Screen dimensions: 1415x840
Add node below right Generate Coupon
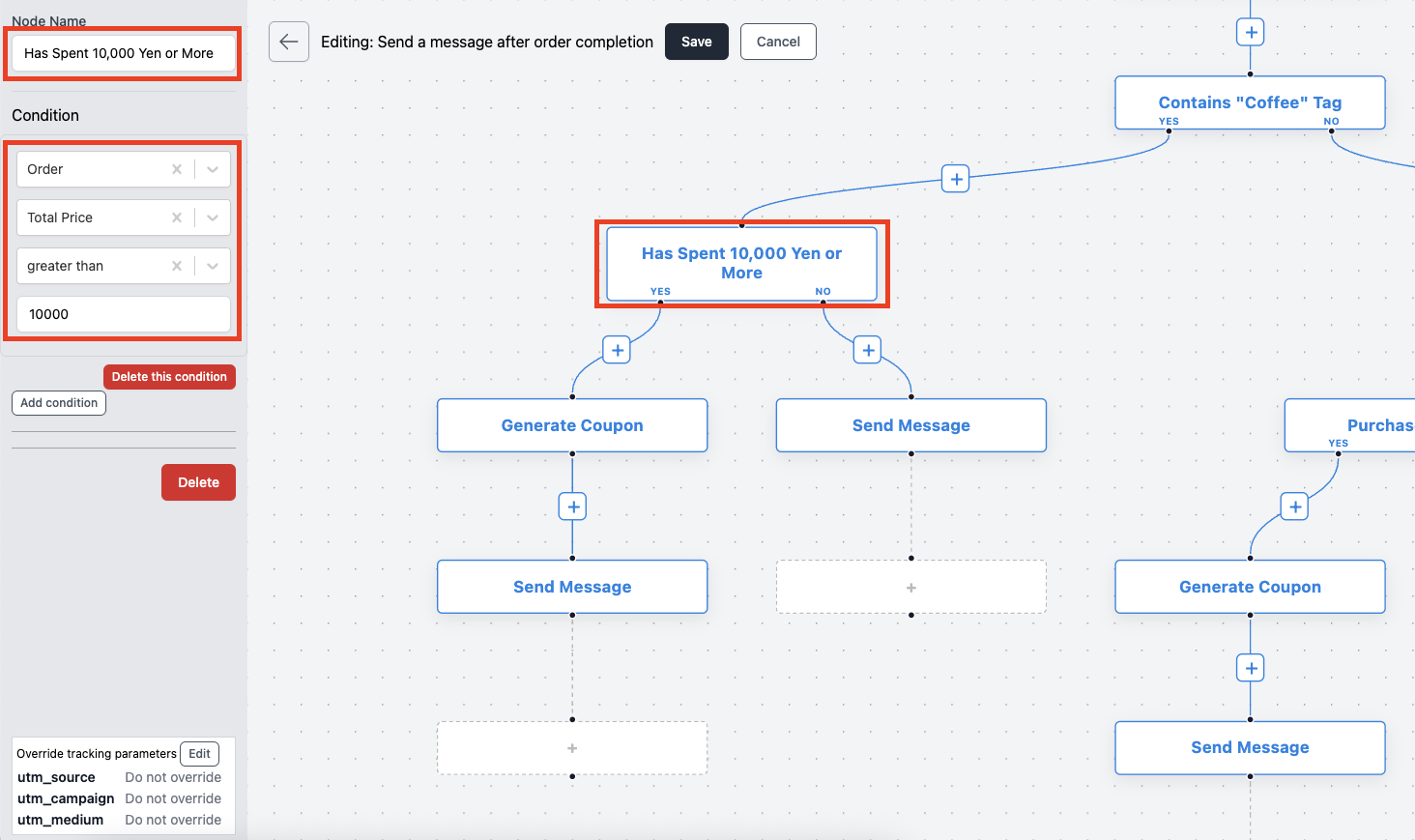pyautogui.click(x=1251, y=668)
